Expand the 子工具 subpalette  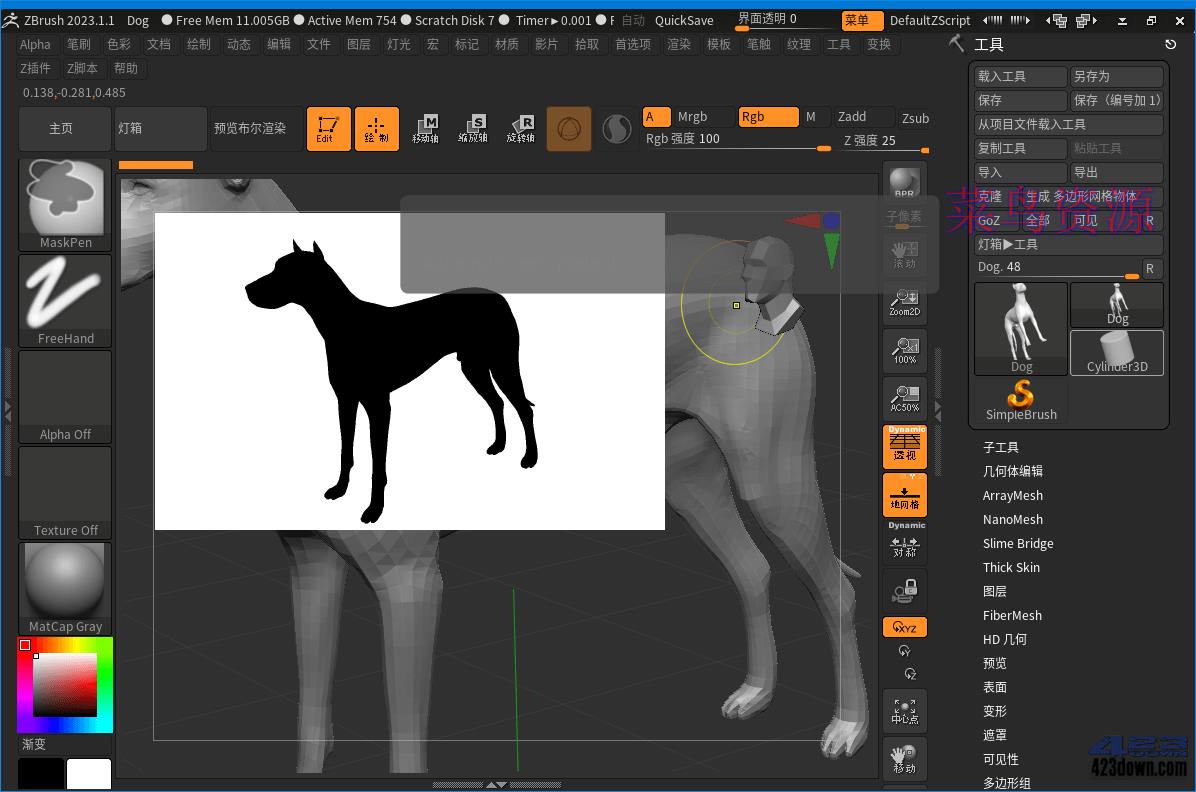pyautogui.click(x=1001, y=447)
